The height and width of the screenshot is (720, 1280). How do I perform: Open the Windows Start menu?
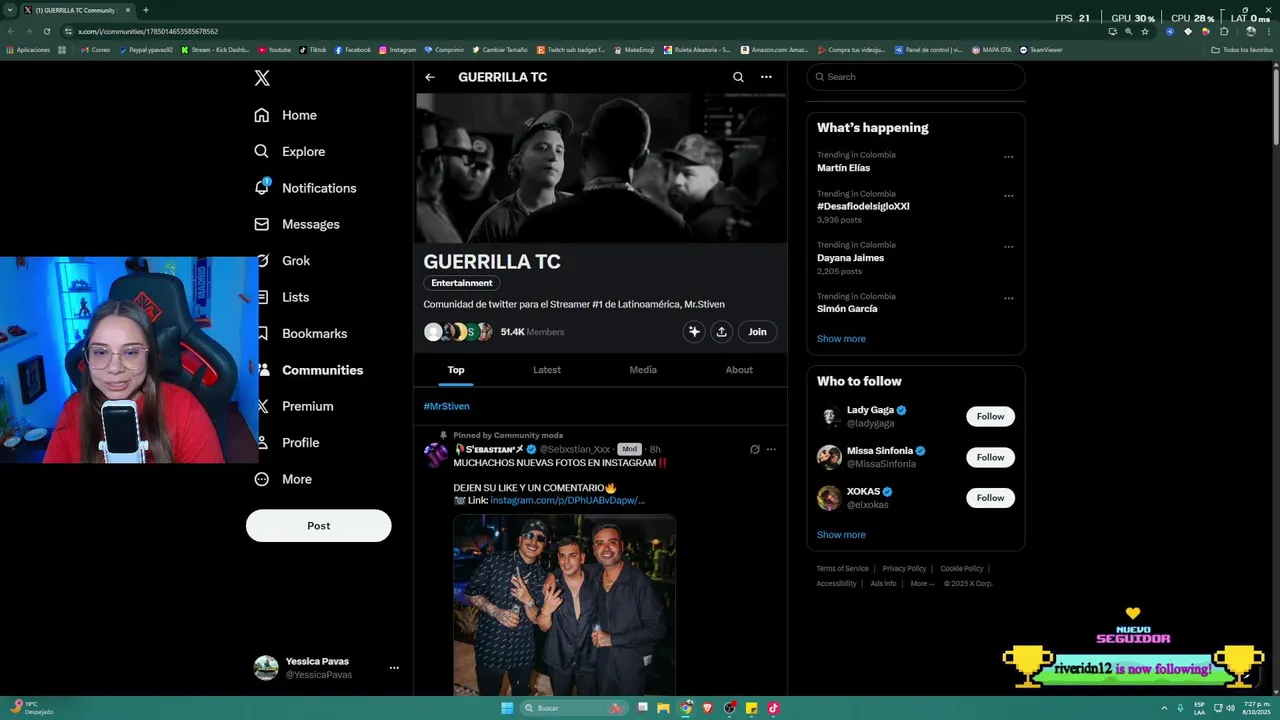pos(507,708)
